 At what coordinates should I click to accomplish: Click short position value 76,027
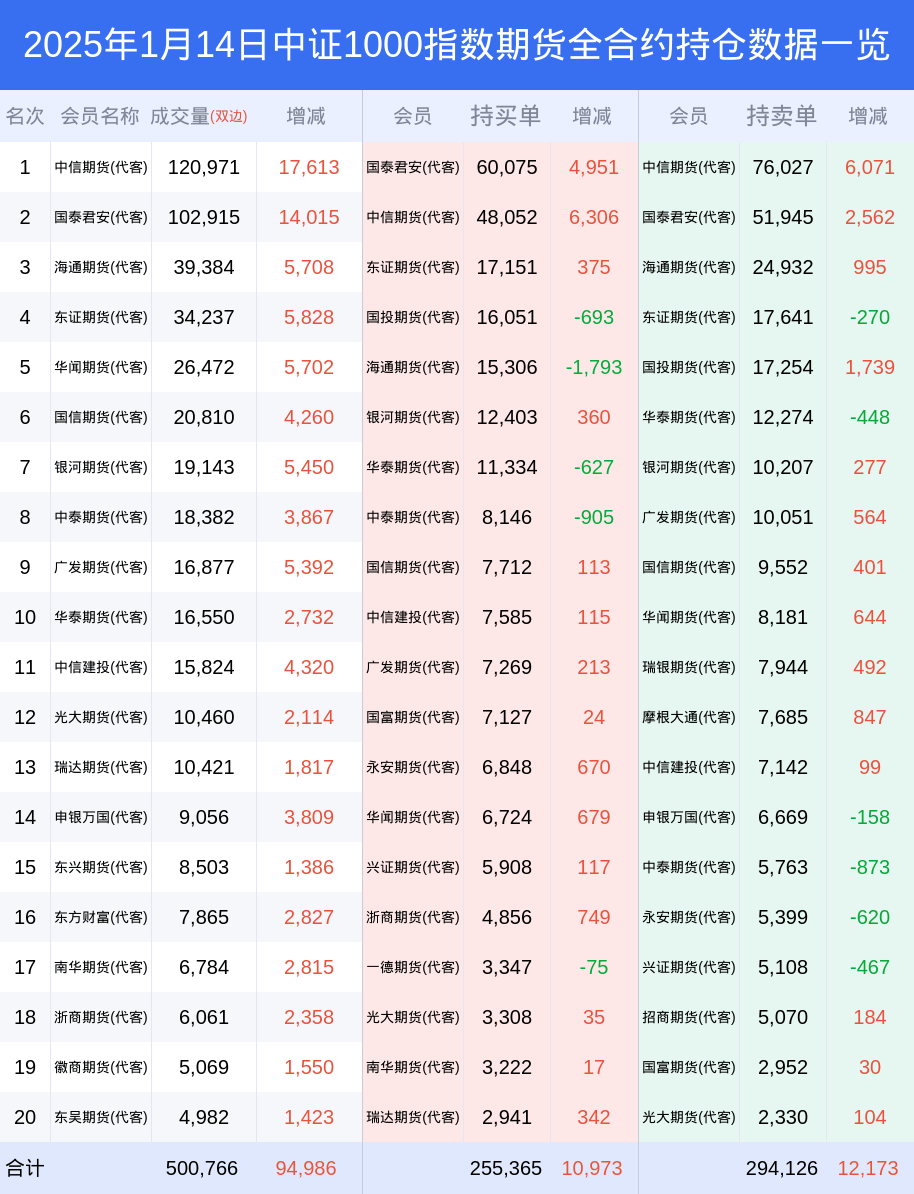click(783, 168)
